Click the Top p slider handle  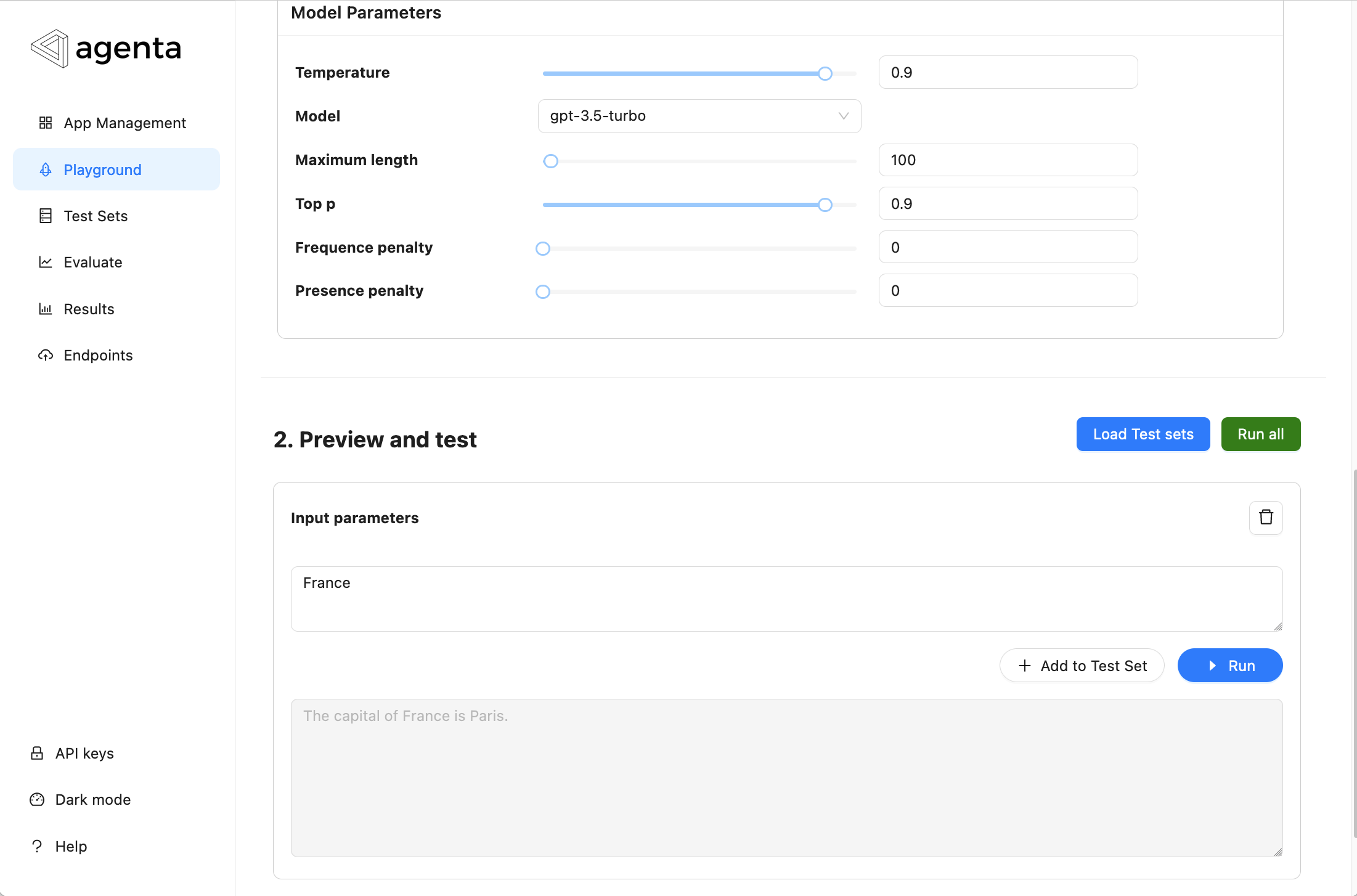pyautogui.click(x=825, y=205)
